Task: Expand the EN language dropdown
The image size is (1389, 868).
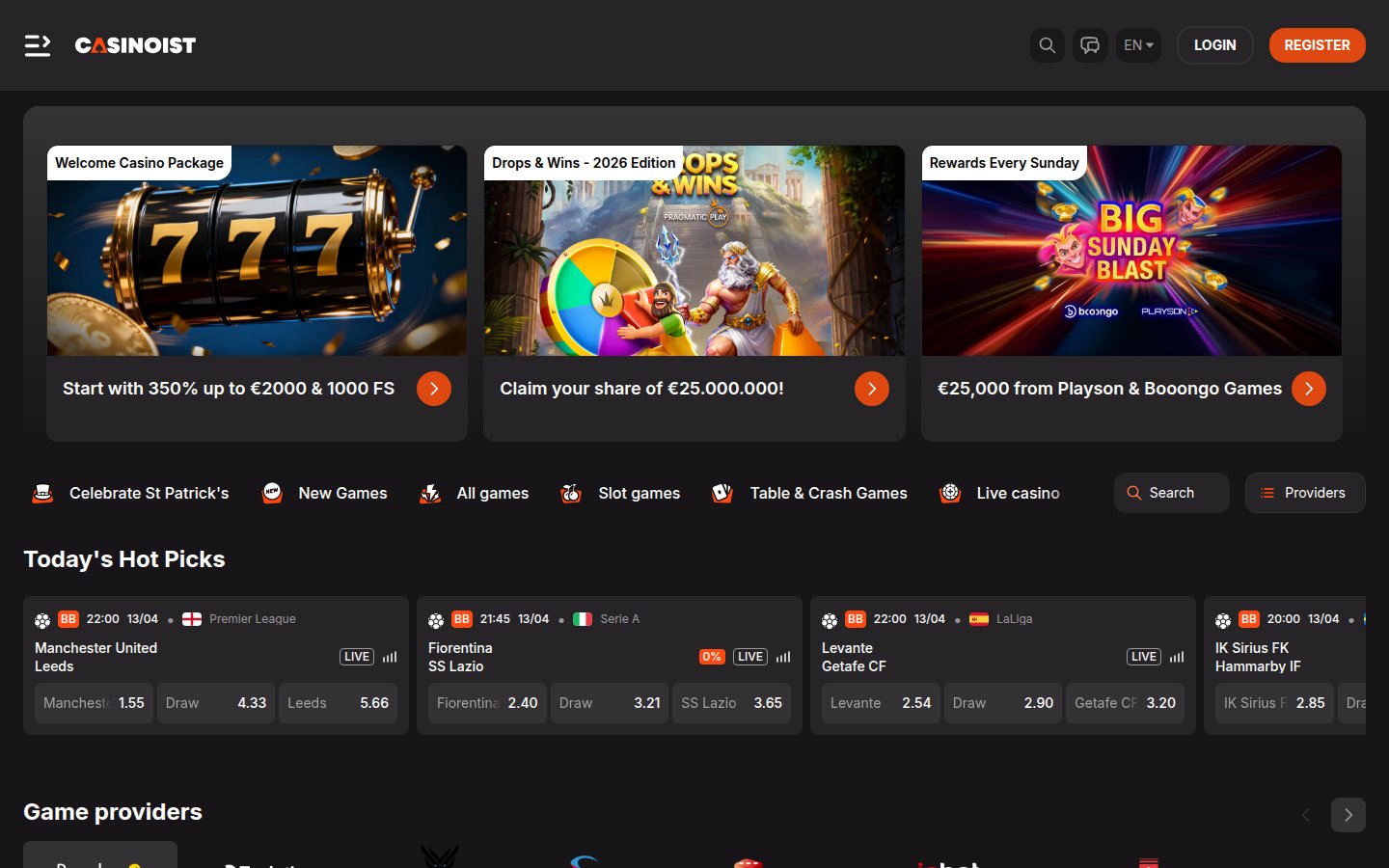Action: pyautogui.click(x=1138, y=45)
